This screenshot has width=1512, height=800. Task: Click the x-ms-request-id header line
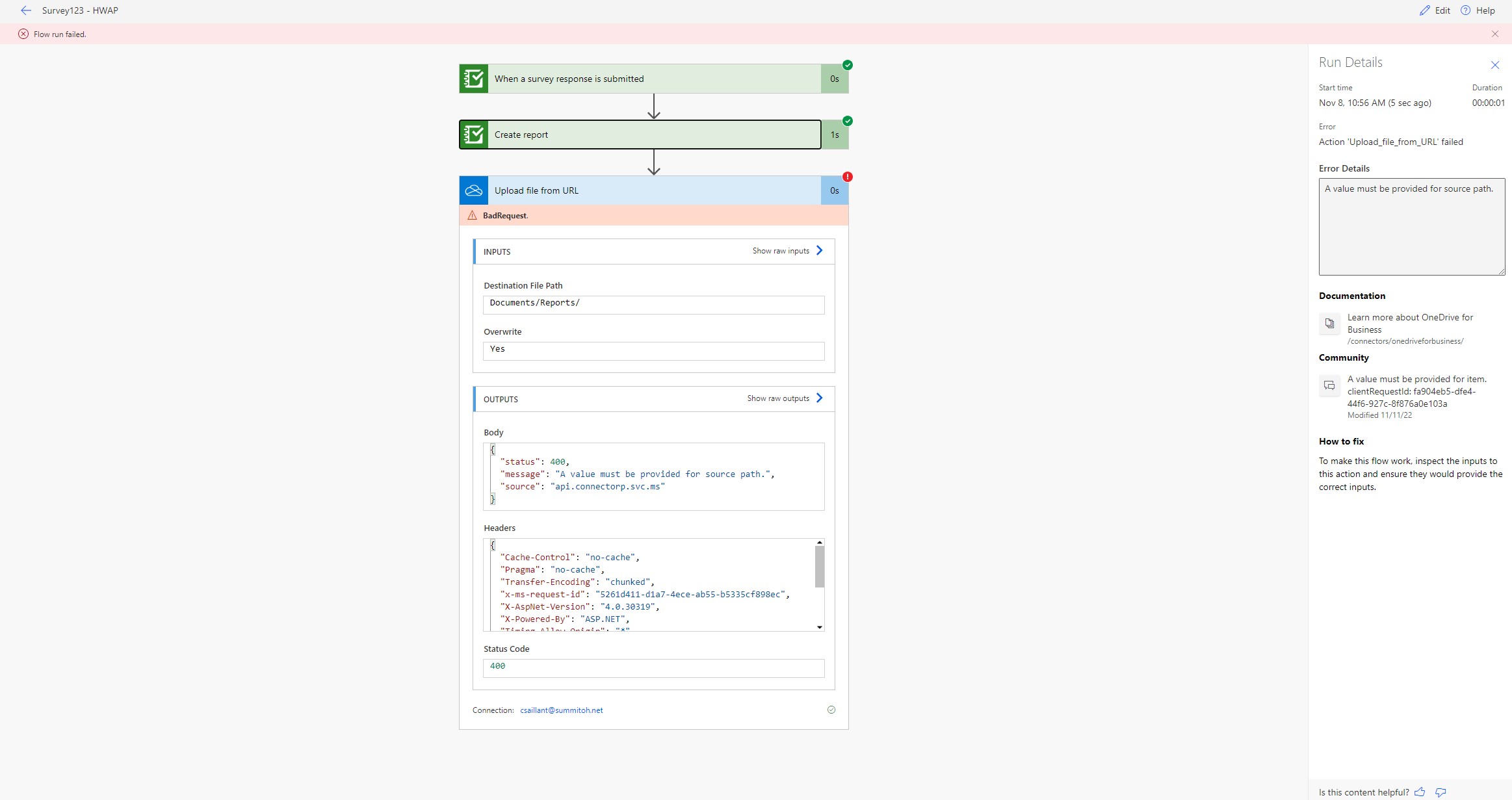point(645,594)
